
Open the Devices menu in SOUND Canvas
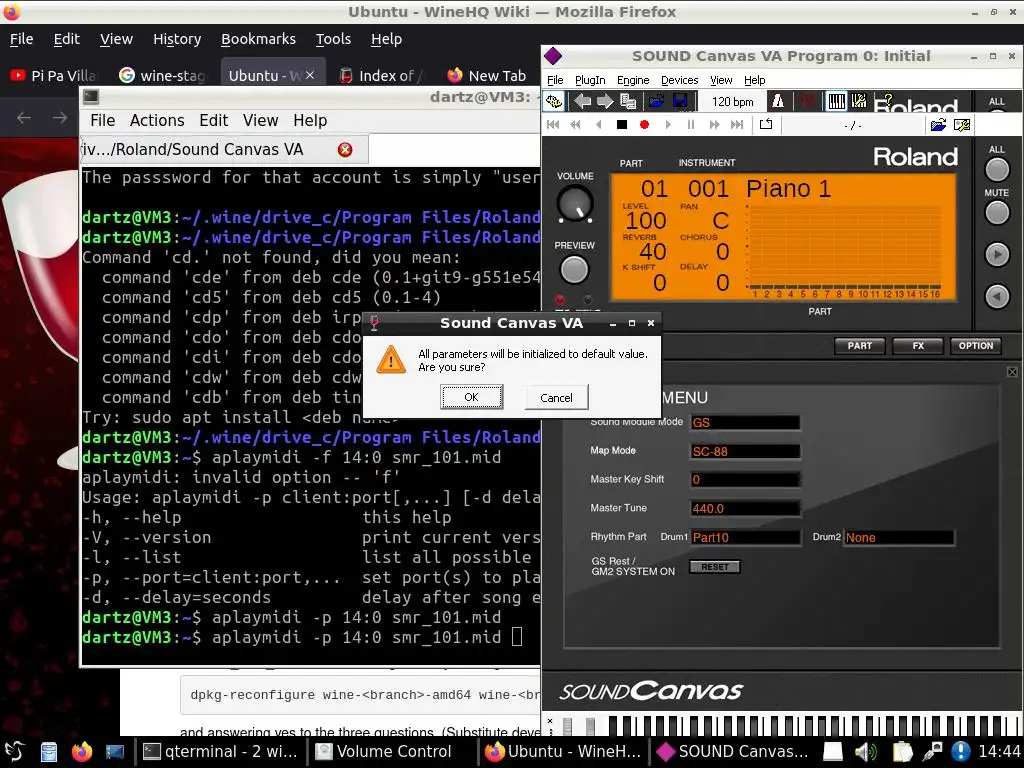(x=679, y=80)
